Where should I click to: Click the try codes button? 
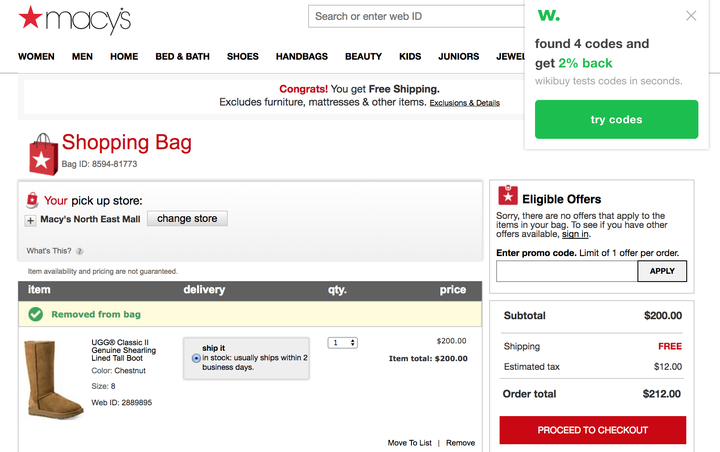coord(616,119)
